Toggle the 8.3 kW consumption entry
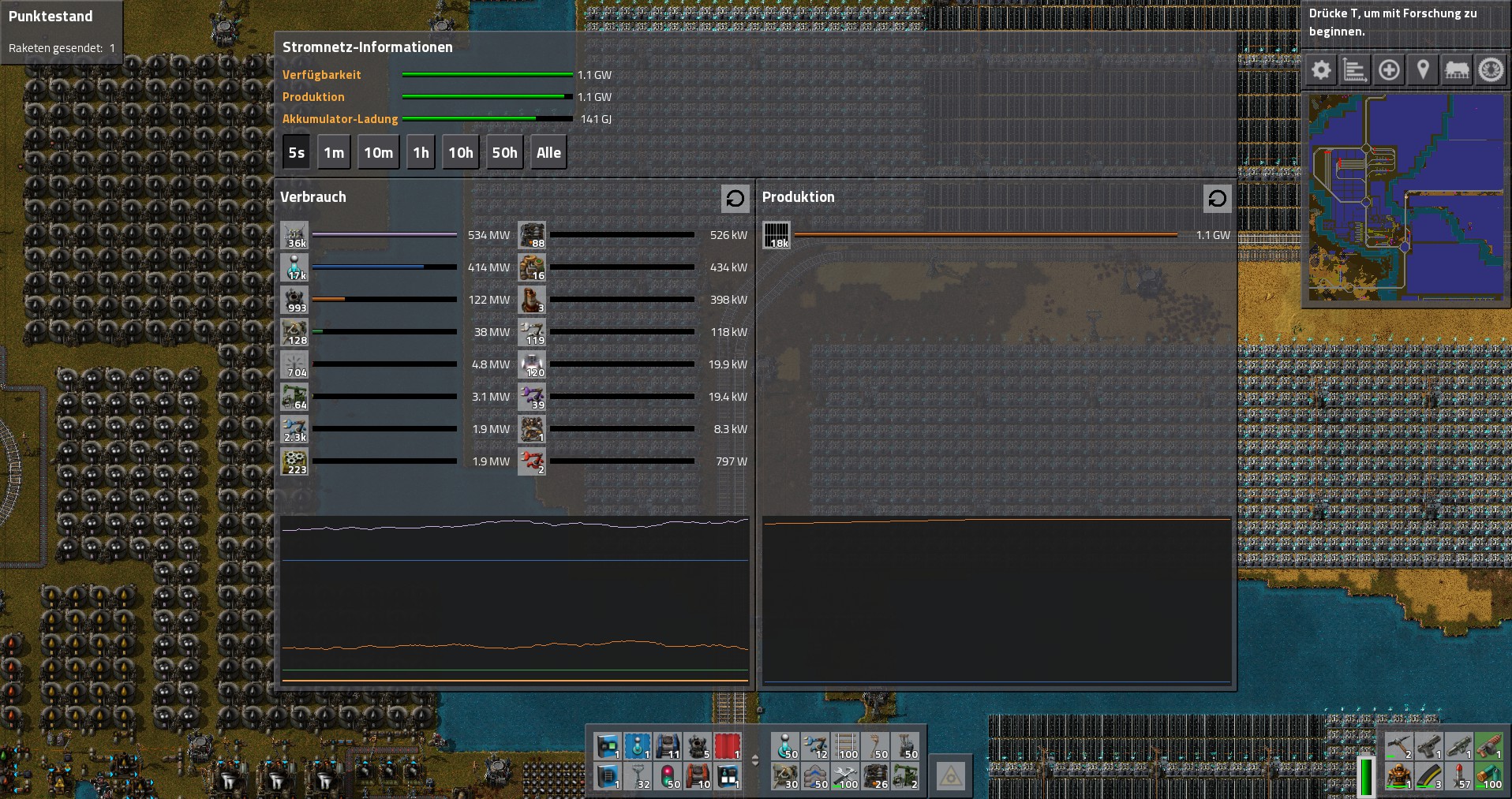1512x799 pixels. click(x=532, y=429)
